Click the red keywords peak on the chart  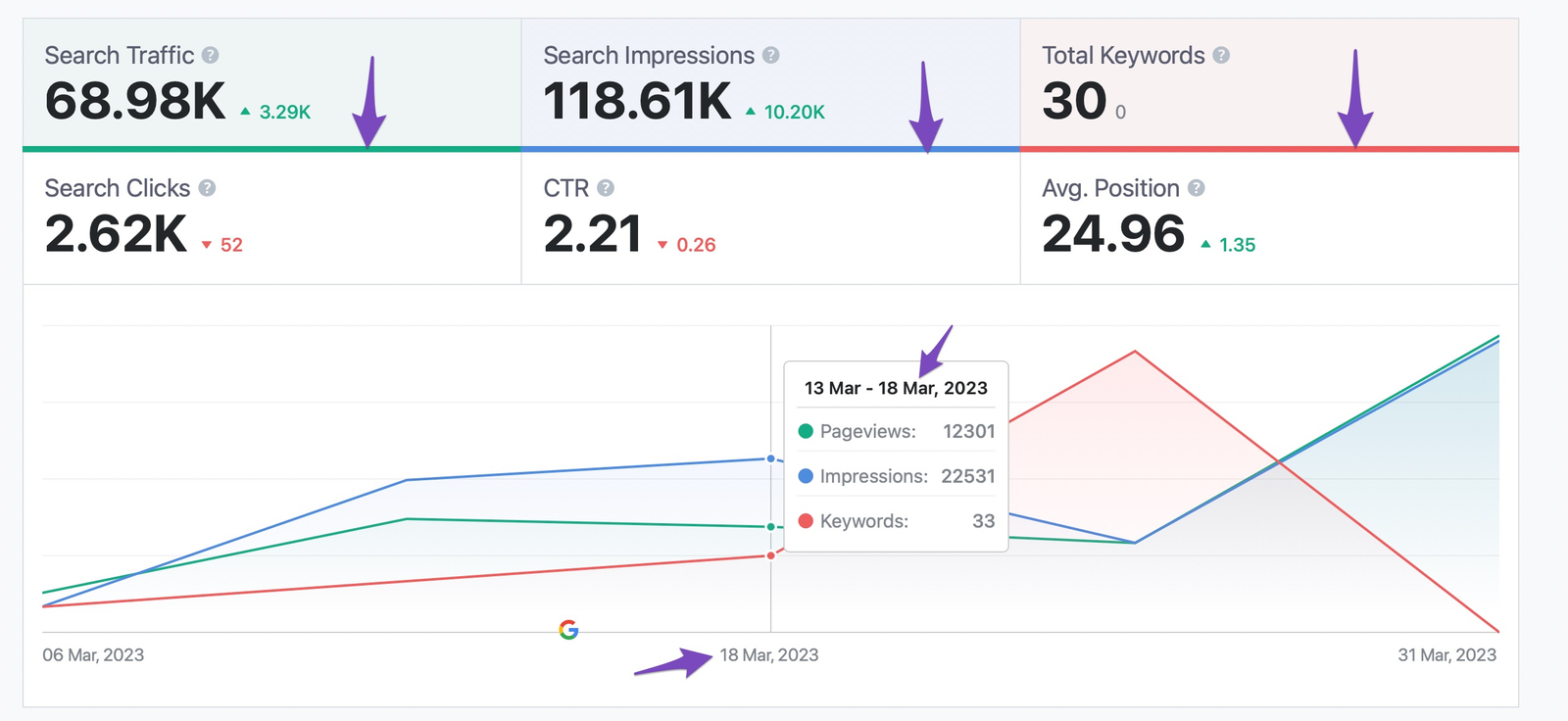click(1135, 351)
